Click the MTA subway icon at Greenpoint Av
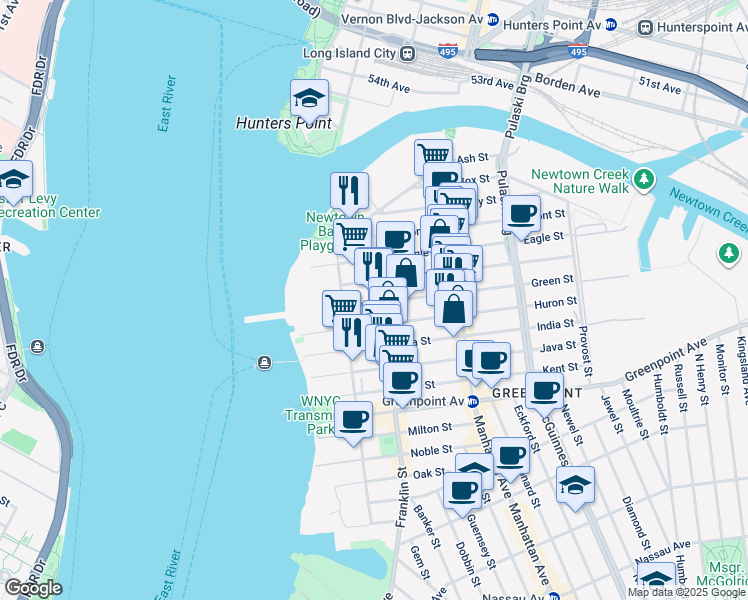Image resolution: width=748 pixels, height=600 pixels. click(472, 402)
